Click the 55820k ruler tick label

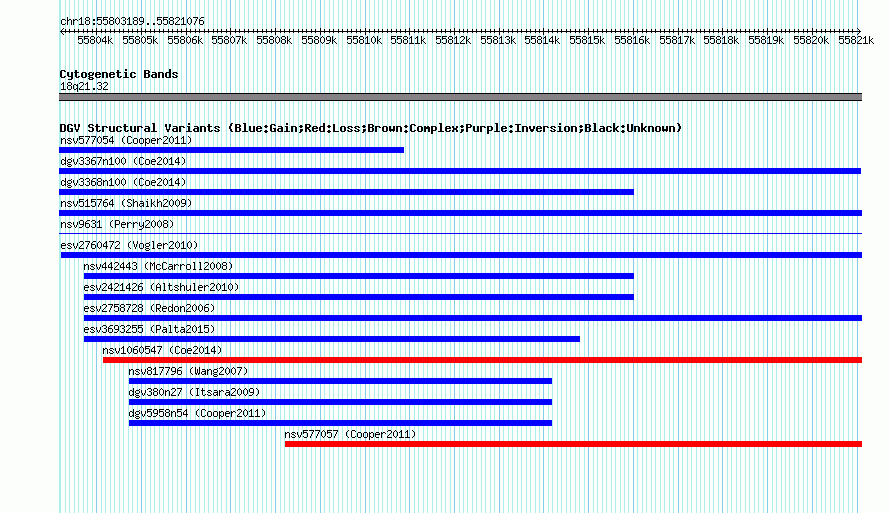[811, 40]
